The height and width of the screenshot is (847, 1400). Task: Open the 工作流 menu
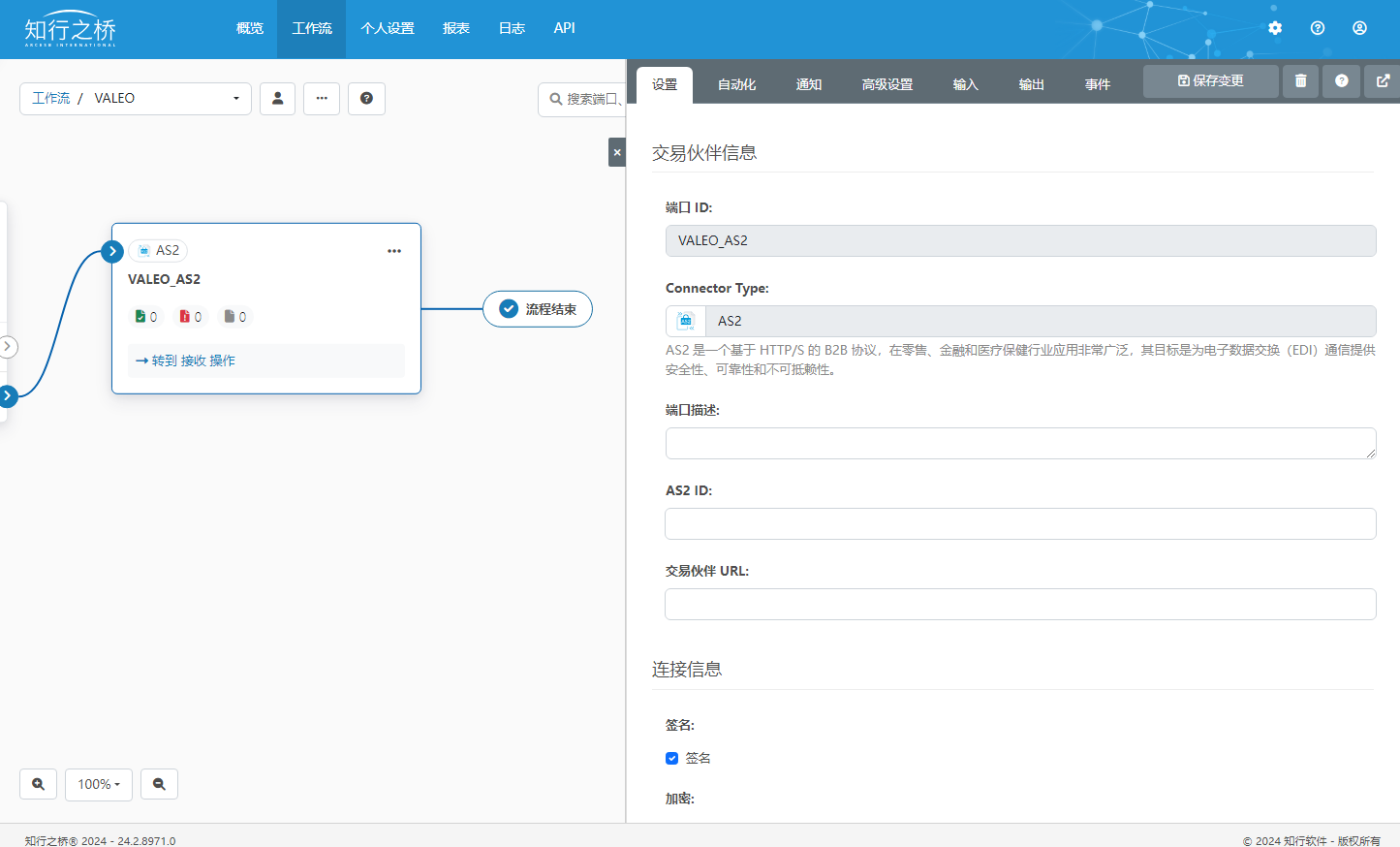coord(312,29)
